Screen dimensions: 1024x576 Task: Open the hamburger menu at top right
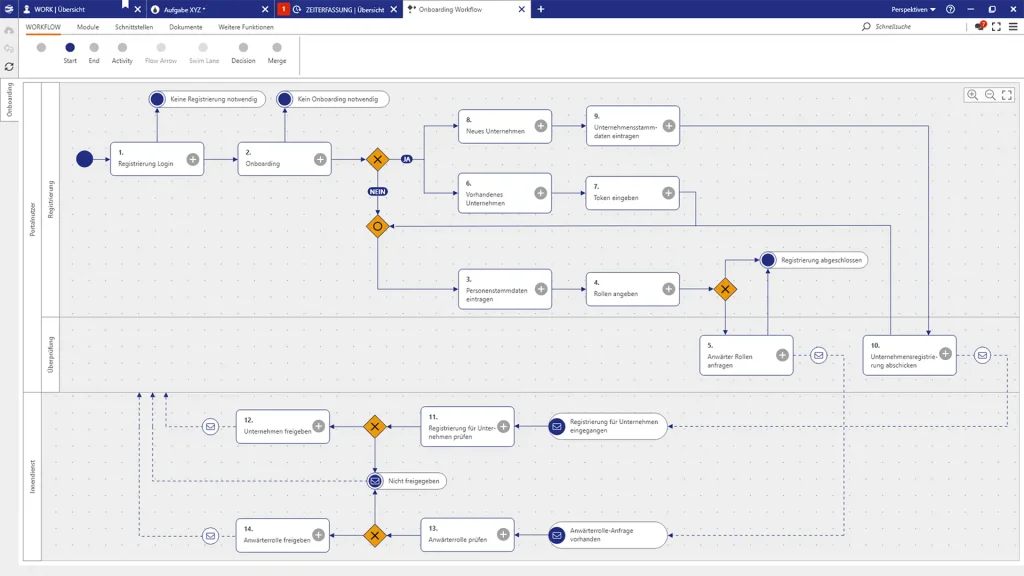click(1013, 27)
